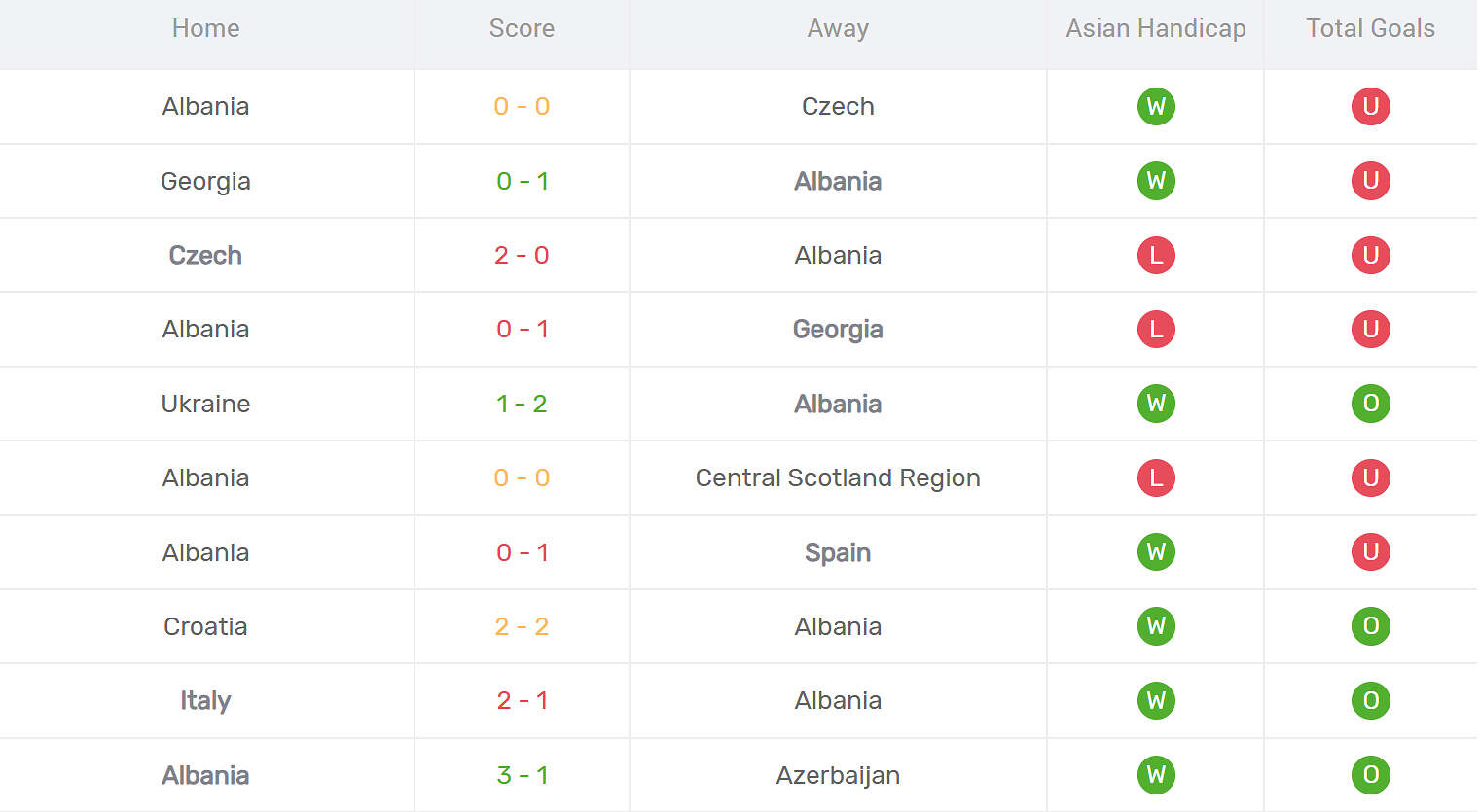Click the 3 - 1 score
The height and width of the screenshot is (812, 1480).
coord(522,775)
